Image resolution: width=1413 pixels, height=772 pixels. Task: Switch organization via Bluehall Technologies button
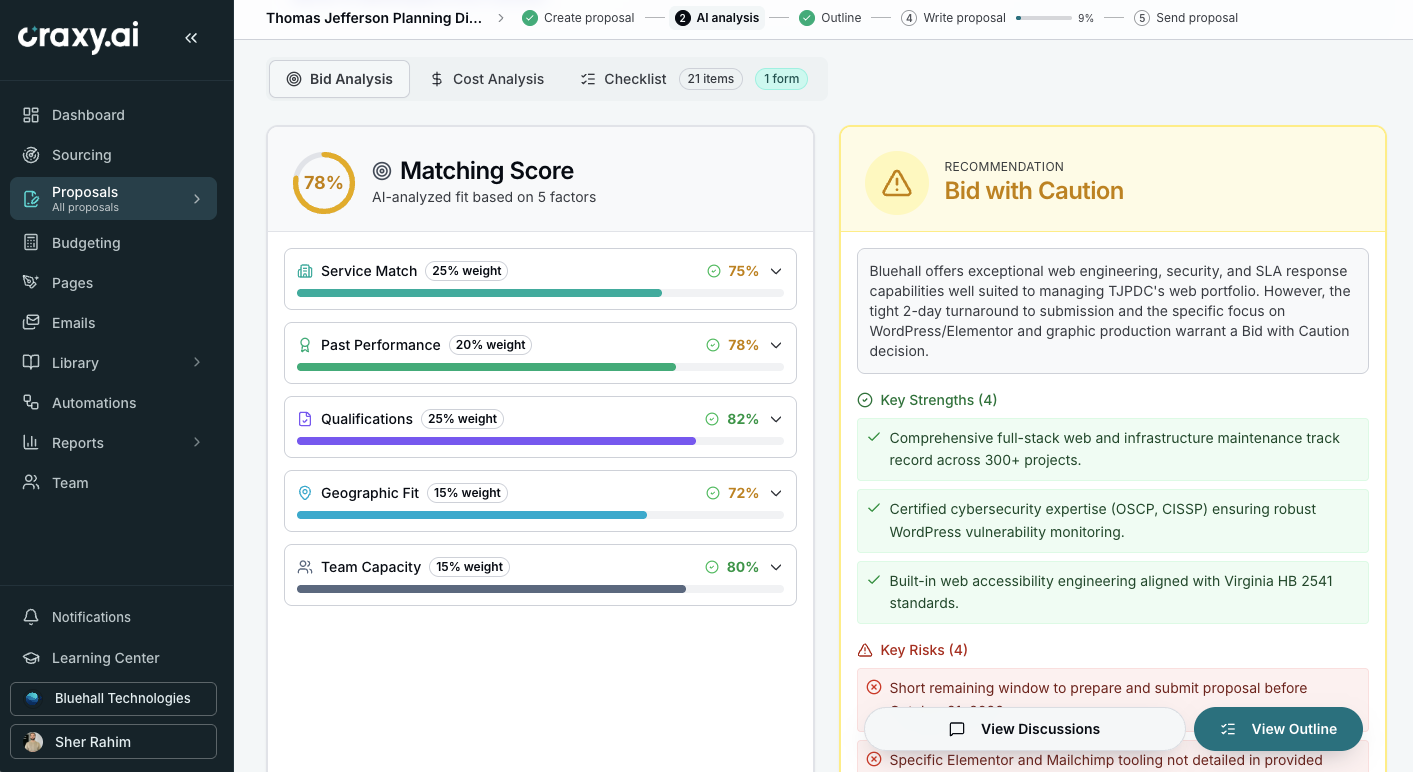[x=113, y=699]
